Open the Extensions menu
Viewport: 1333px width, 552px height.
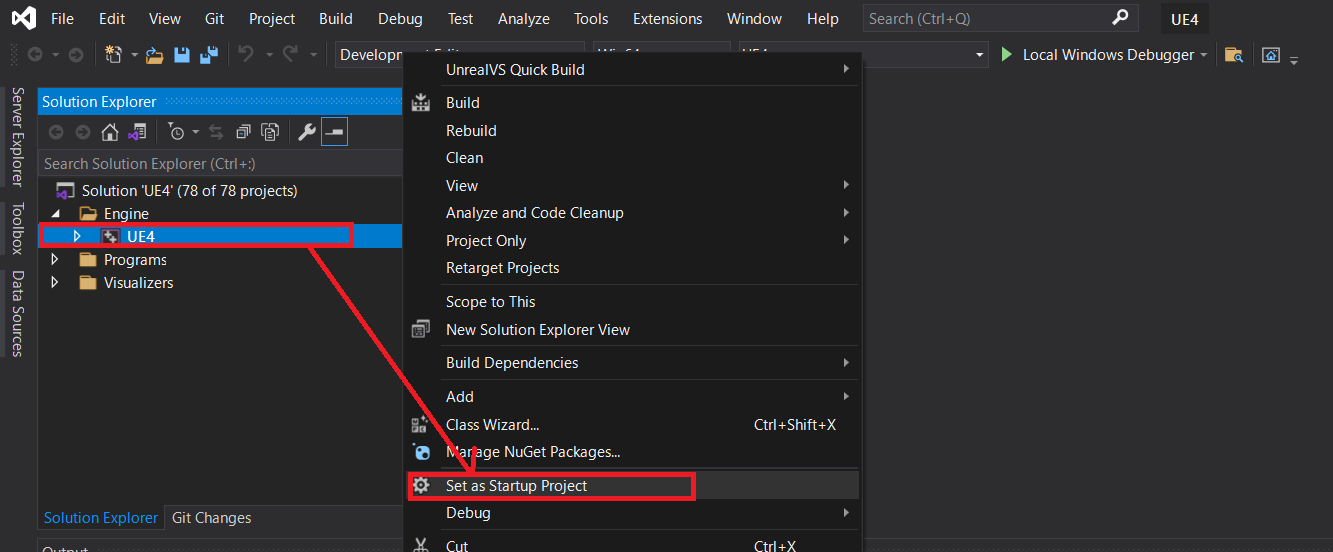pyautogui.click(x=667, y=18)
